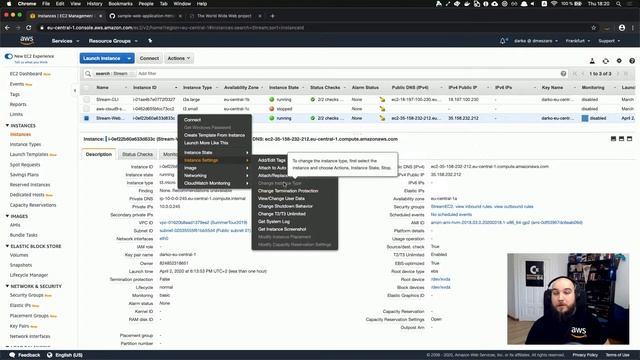
Task: Switch to the Status Checks tab
Action: (x=137, y=154)
